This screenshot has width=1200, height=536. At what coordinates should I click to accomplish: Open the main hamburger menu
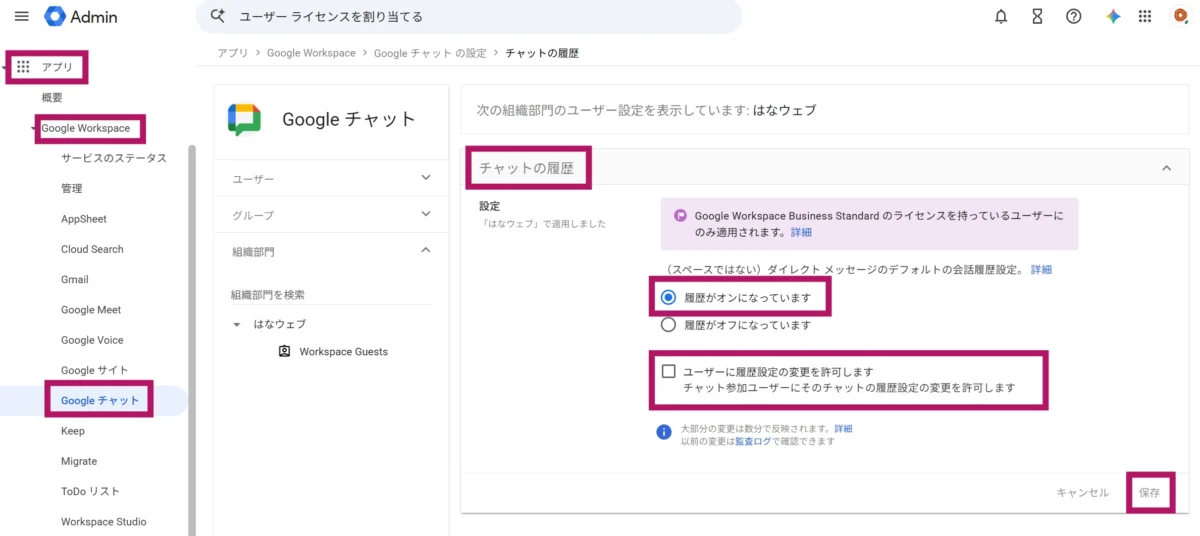22,17
